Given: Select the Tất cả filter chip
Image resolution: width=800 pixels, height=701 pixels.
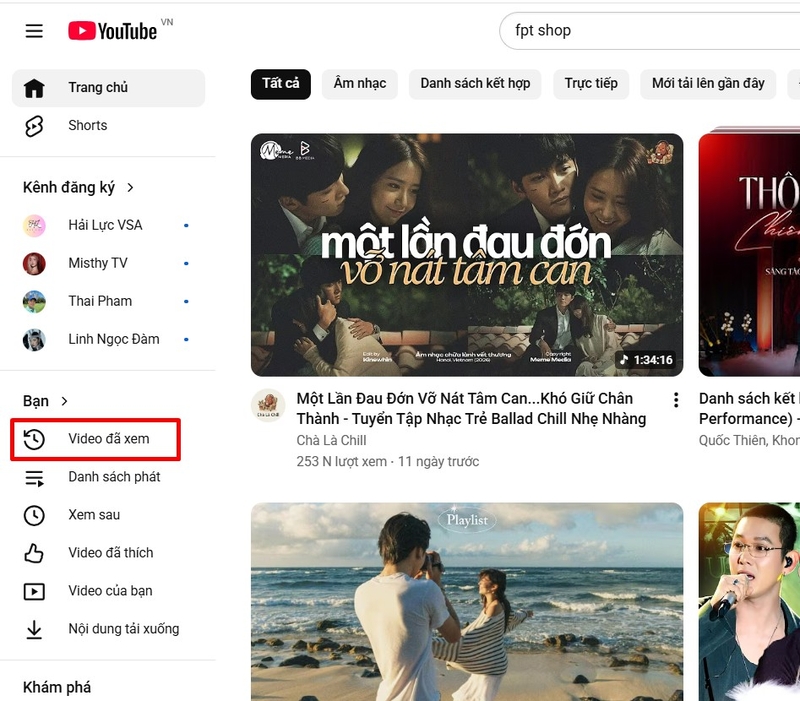Looking at the screenshot, I should click(x=281, y=84).
